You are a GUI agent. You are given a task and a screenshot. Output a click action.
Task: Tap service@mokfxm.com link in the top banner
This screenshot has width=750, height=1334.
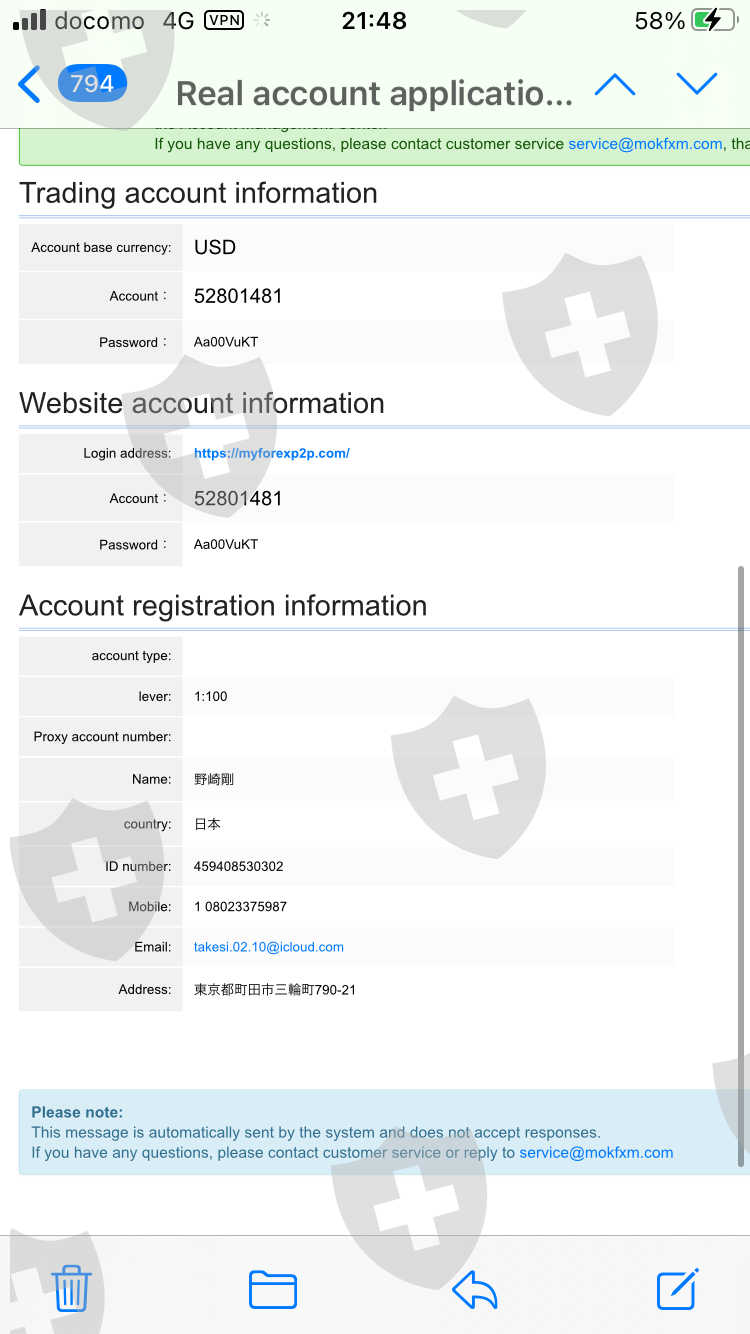click(645, 144)
